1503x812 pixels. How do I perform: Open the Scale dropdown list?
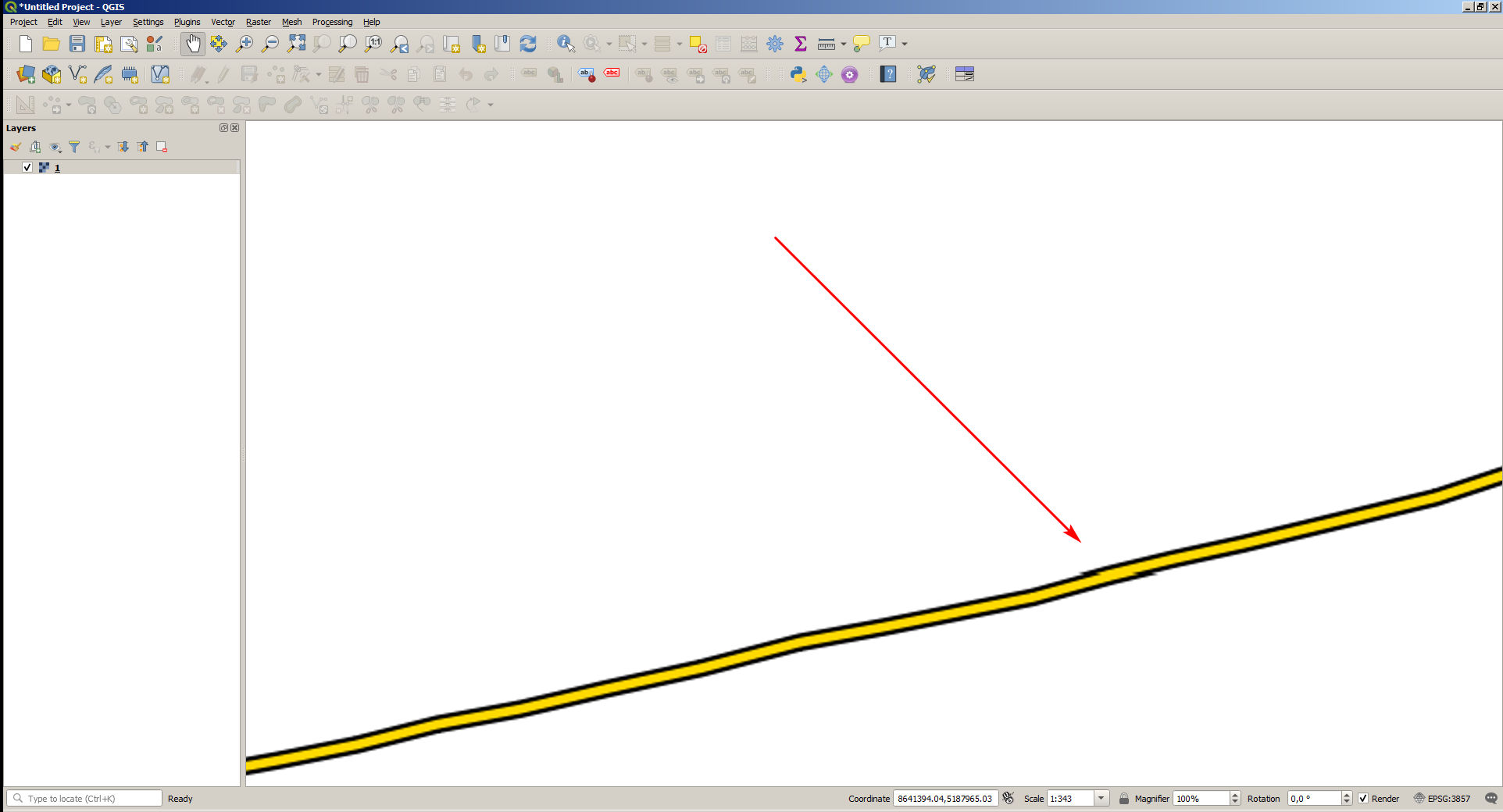(1101, 798)
